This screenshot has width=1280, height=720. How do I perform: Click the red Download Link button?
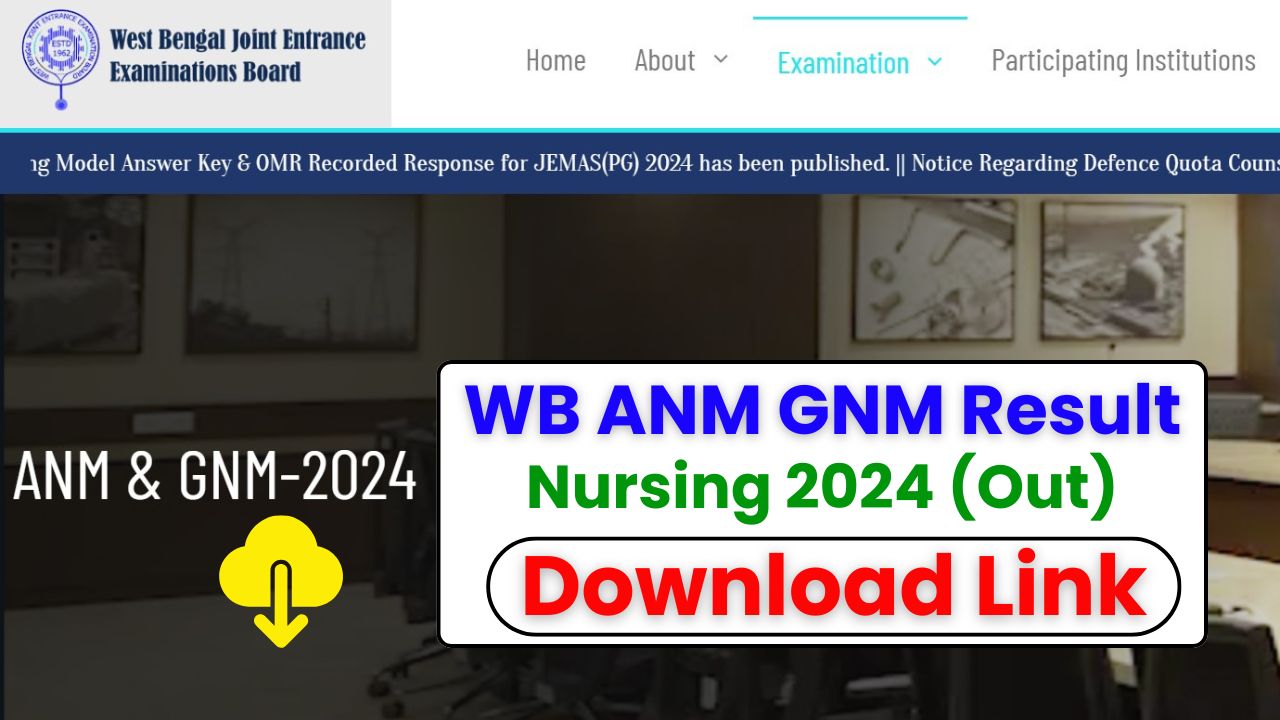(x=833, y=587)
